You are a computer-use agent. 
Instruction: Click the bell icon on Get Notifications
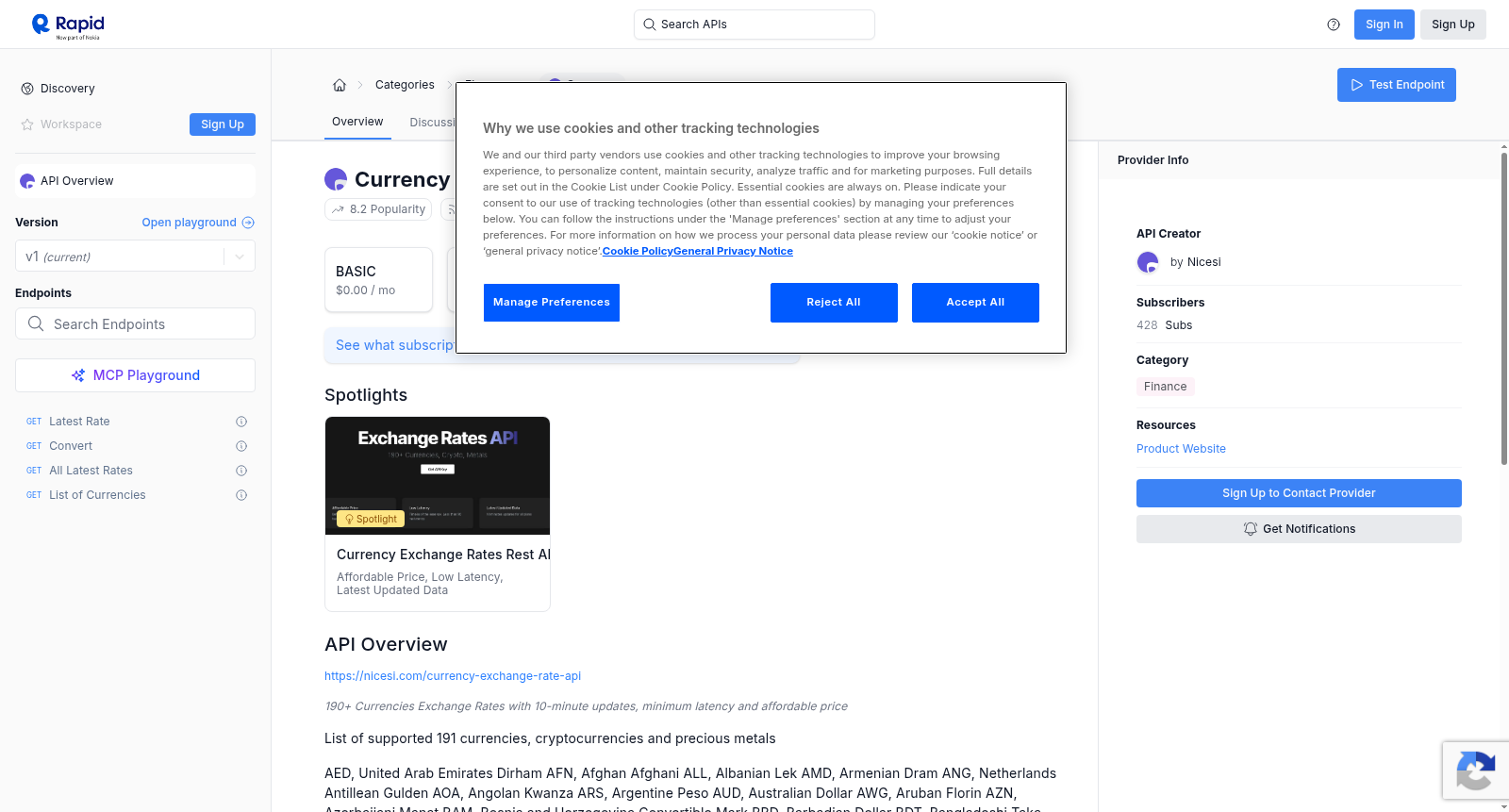pos(1251,529)
